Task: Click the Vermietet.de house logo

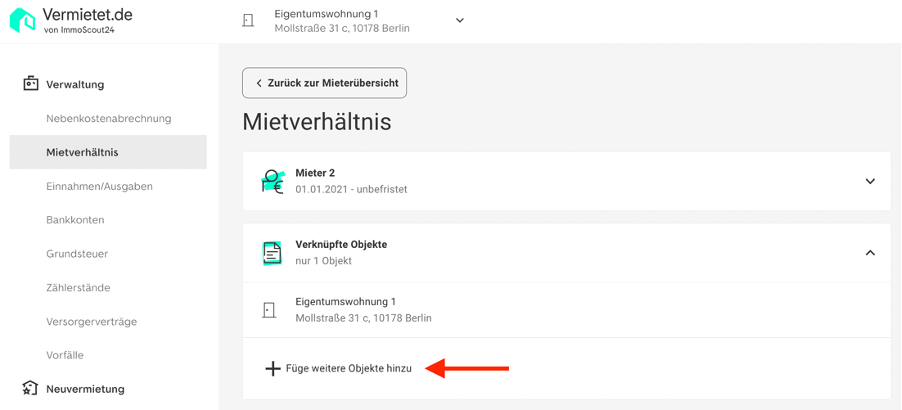Action: 22,20
